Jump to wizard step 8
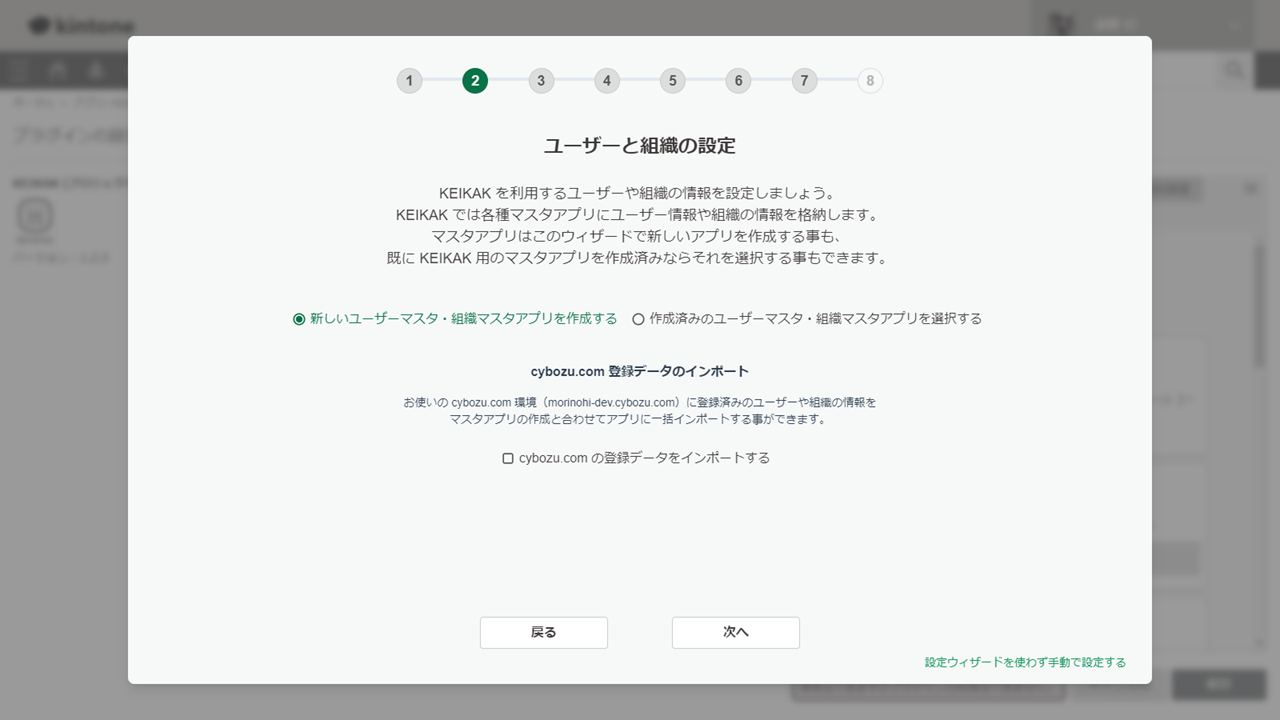This screenshot has width=1280, height=720. 870,81
